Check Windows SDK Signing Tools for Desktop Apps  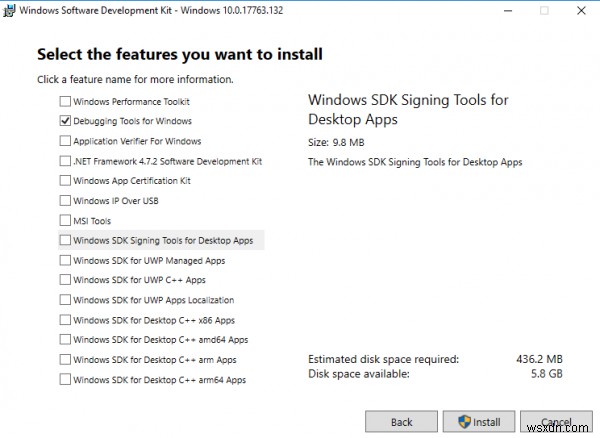point(66,241)
